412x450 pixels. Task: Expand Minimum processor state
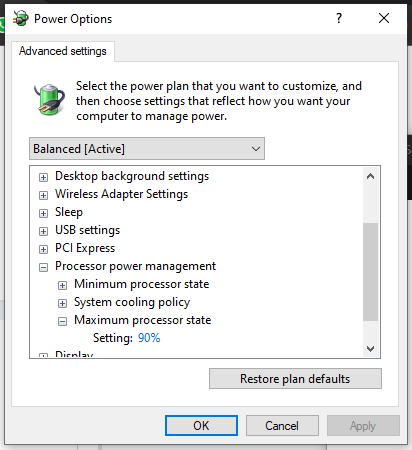(62, 285)
